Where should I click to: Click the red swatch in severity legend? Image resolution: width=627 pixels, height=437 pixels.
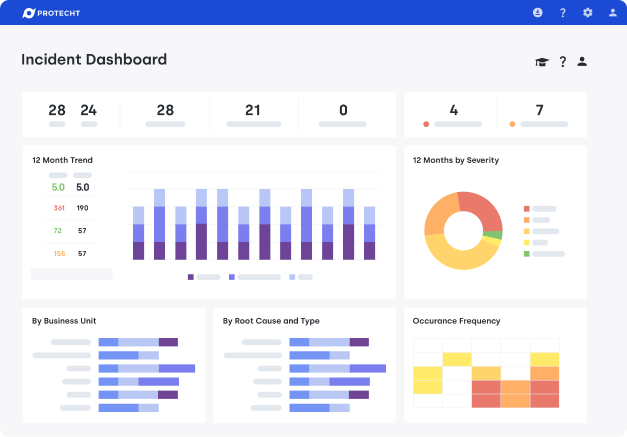point(527,209)
